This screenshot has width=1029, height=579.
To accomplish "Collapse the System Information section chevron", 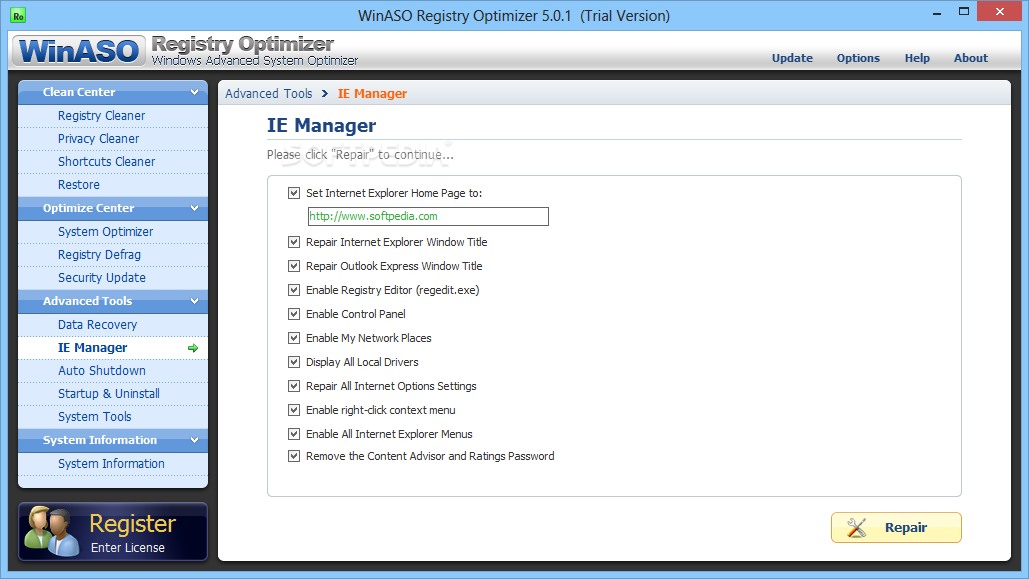I will tap(194, 440).
